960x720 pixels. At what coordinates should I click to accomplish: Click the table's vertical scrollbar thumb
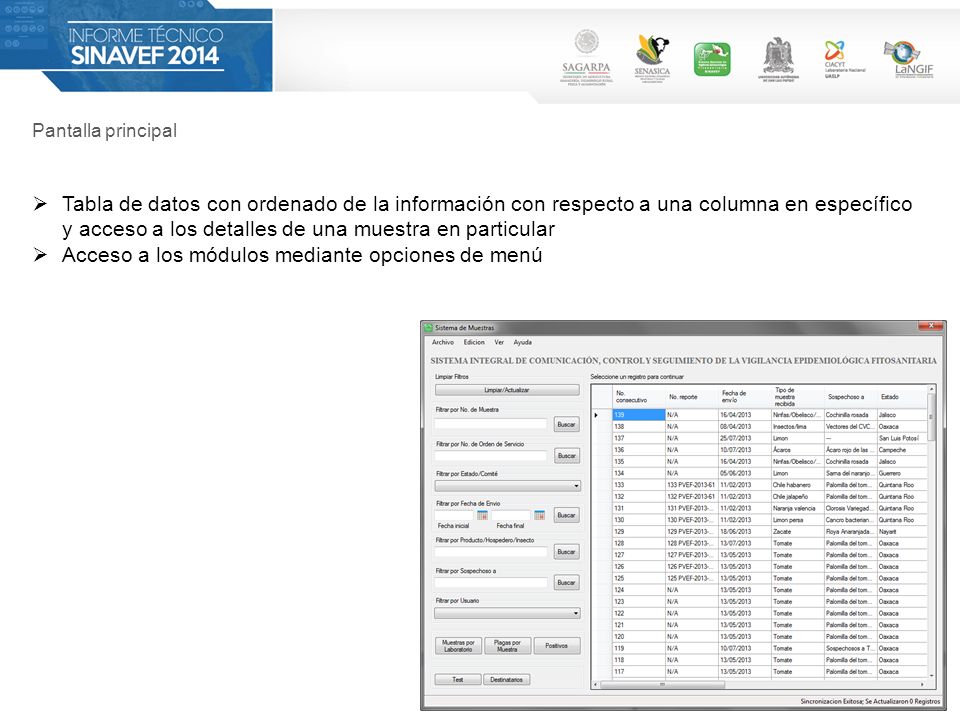coord(931,417)
